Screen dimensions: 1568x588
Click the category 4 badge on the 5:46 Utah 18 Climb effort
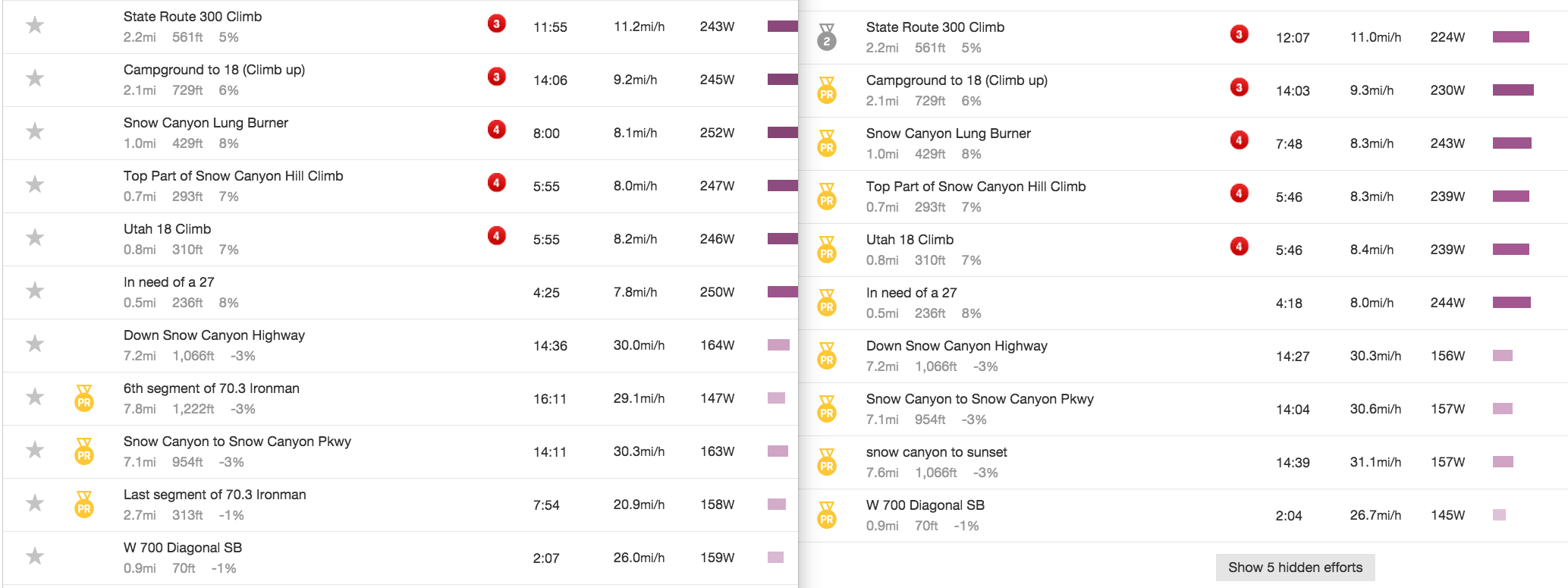1239,247
